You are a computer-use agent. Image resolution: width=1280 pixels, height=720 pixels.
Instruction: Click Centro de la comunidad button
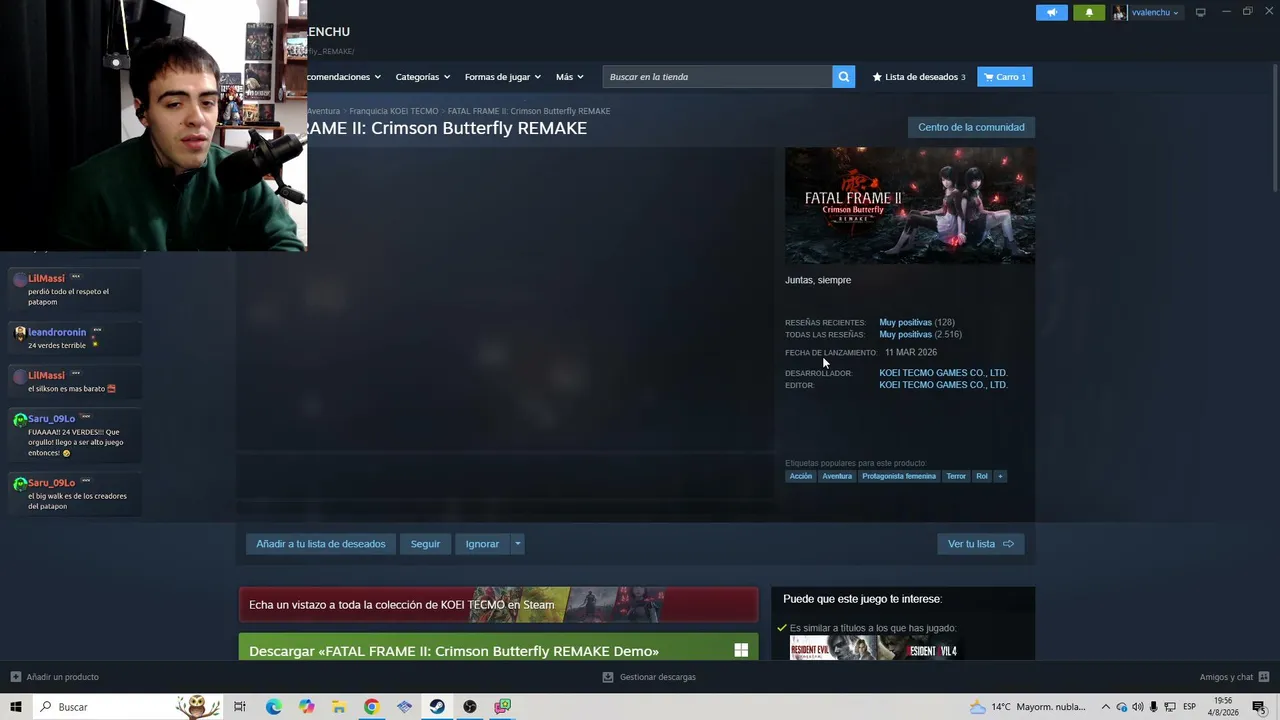[971, 127]
